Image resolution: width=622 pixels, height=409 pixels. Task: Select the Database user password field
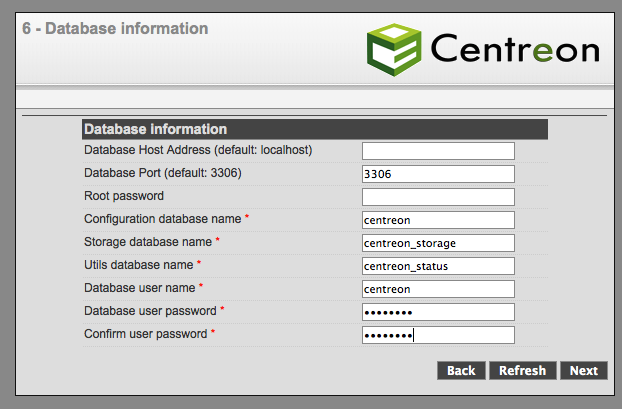coord(438,312)
